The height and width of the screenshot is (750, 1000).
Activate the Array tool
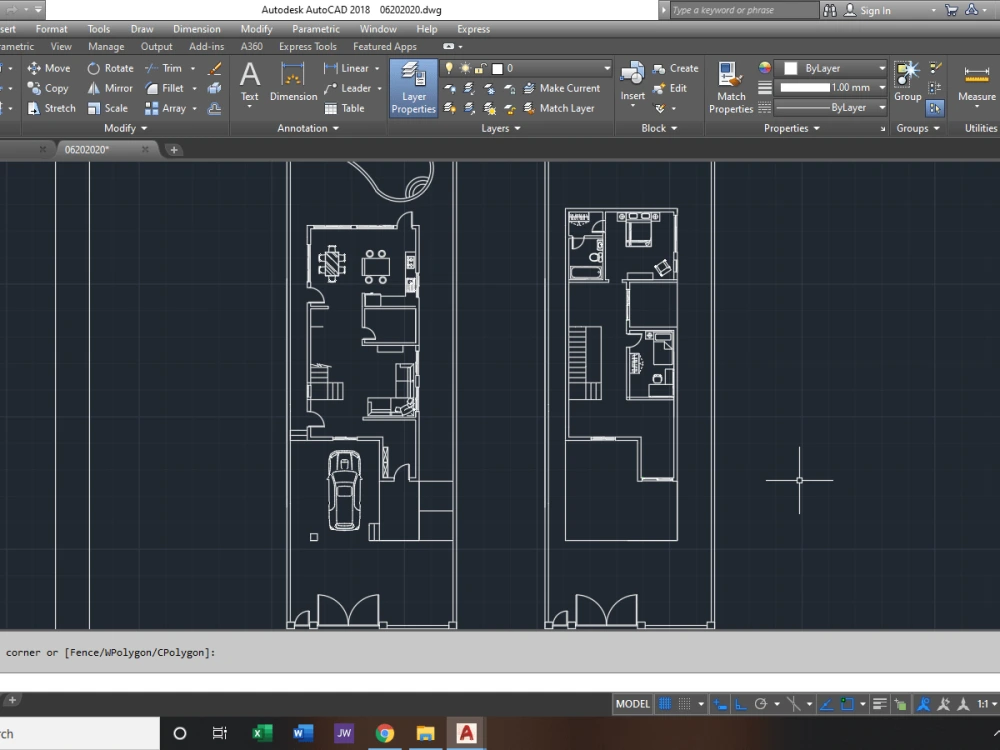point(165,108)
